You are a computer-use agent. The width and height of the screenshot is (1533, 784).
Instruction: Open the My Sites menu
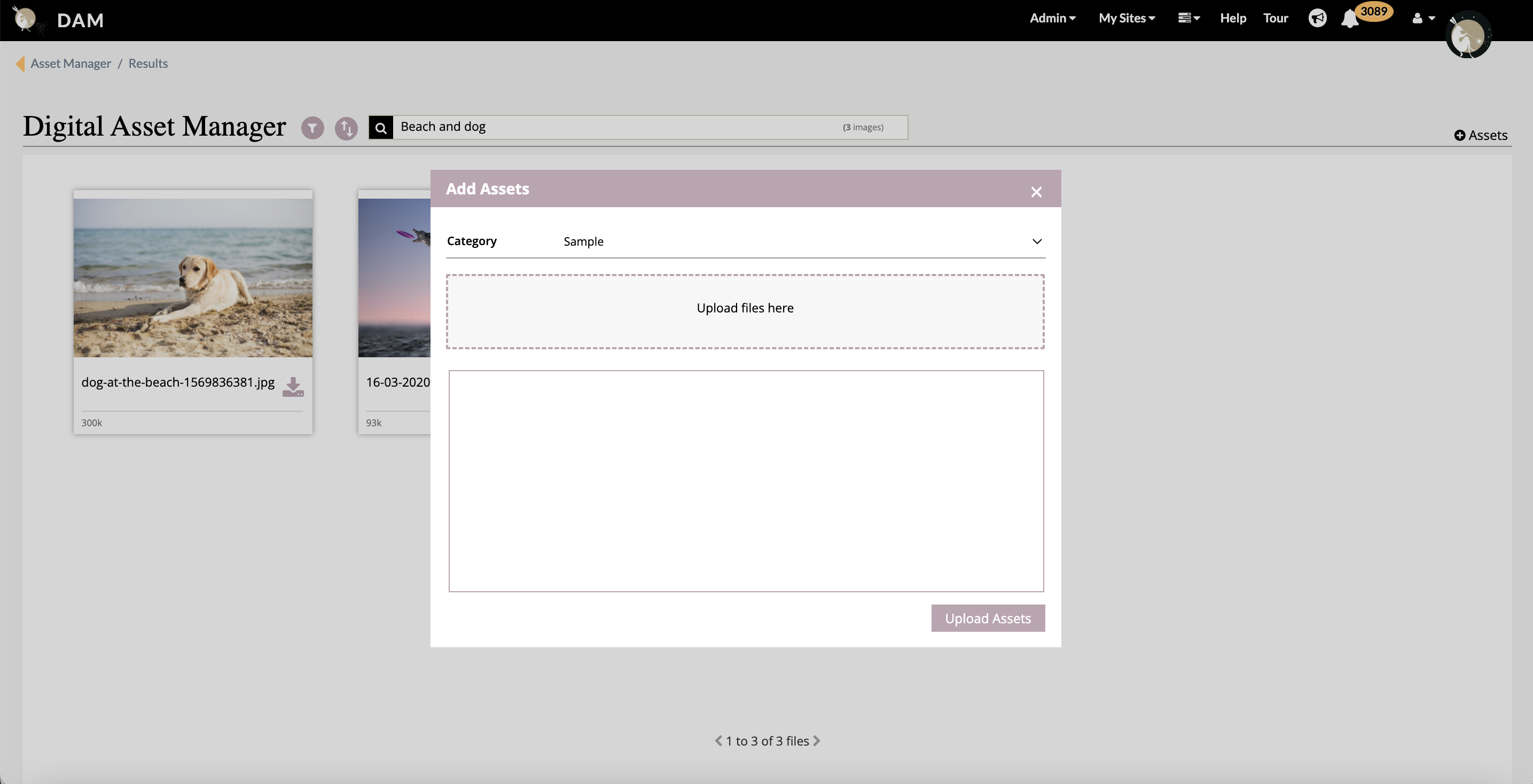(x=1127, y=19)
